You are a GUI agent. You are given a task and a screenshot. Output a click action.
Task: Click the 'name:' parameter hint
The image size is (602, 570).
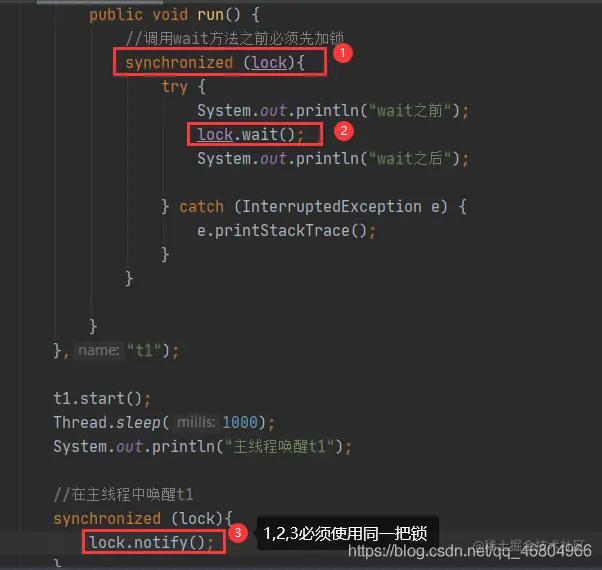coord(99,350)
